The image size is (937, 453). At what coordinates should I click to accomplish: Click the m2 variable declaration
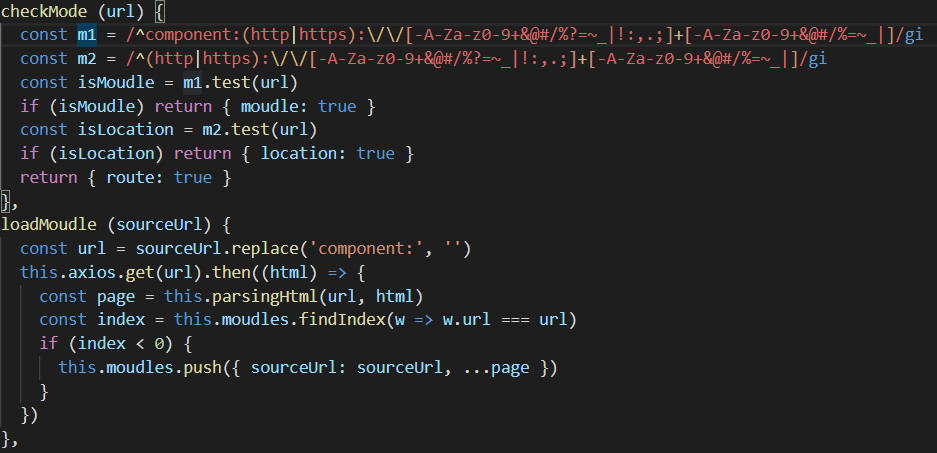(x=88, y=59)
